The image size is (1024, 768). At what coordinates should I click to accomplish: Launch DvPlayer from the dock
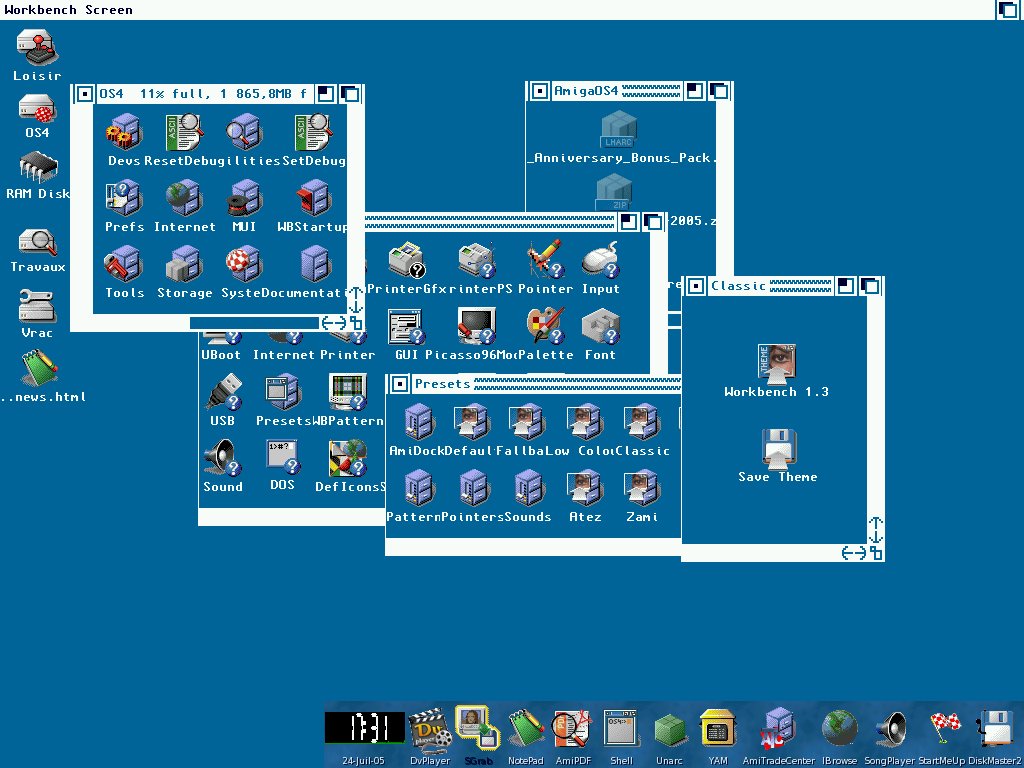430,729
